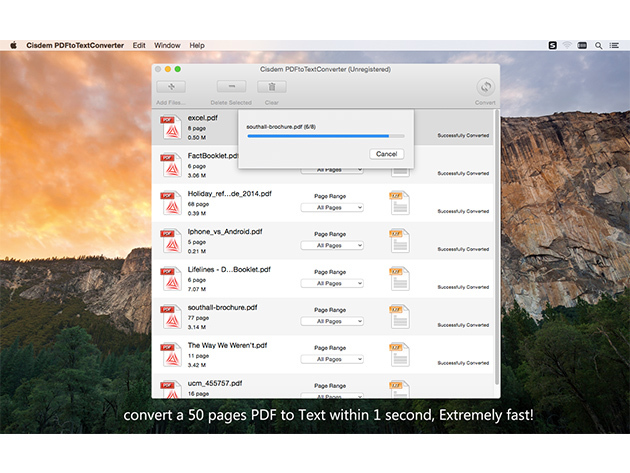Select the Iphone_vs_Android.pdf PDF icon

coord(171,241)
